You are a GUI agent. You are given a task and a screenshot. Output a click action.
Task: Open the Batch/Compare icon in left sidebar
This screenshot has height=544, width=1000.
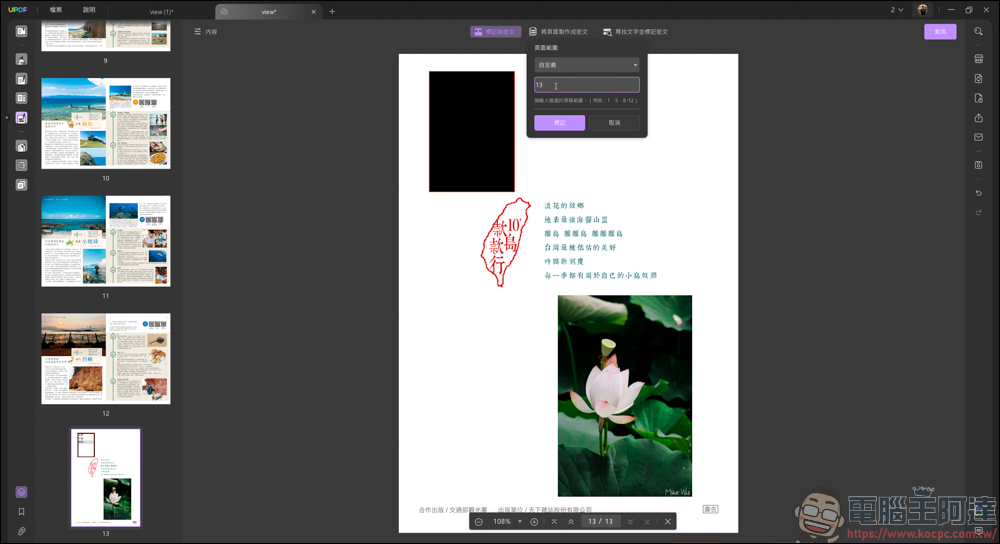point(21,185)
